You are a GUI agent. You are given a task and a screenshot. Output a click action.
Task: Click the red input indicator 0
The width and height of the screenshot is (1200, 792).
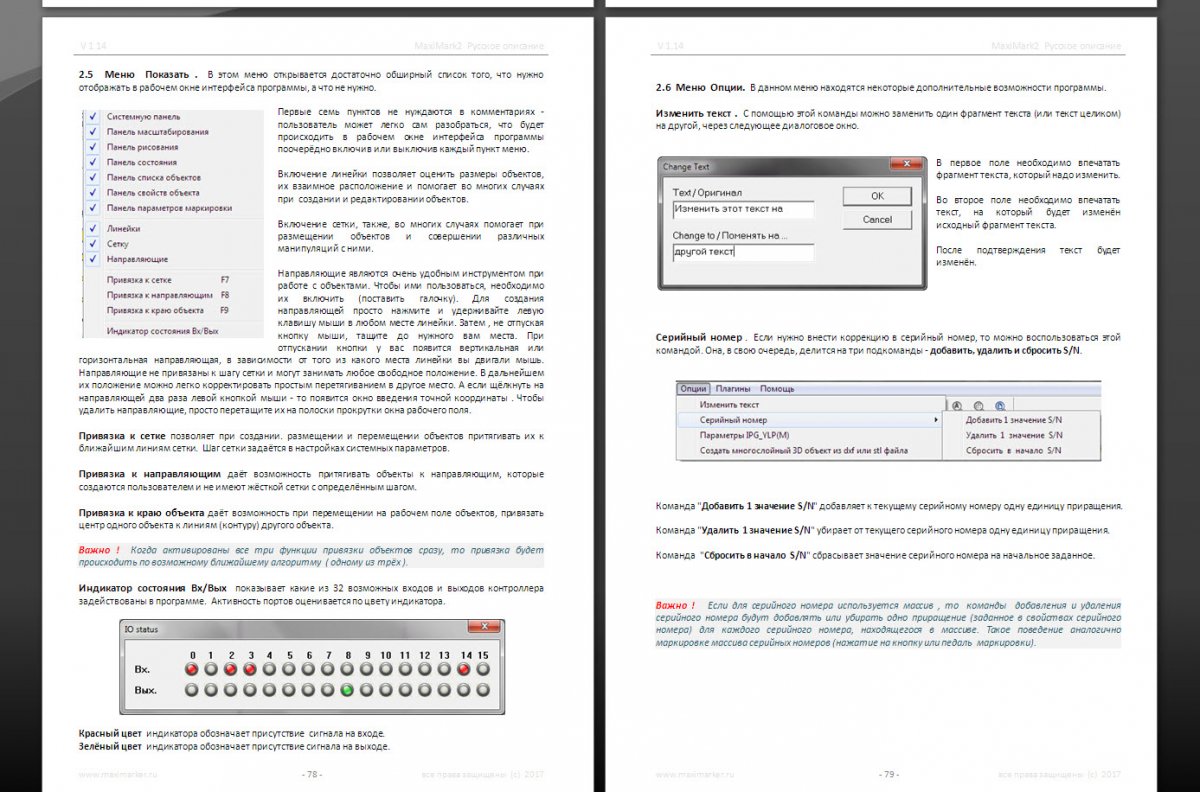192,668
